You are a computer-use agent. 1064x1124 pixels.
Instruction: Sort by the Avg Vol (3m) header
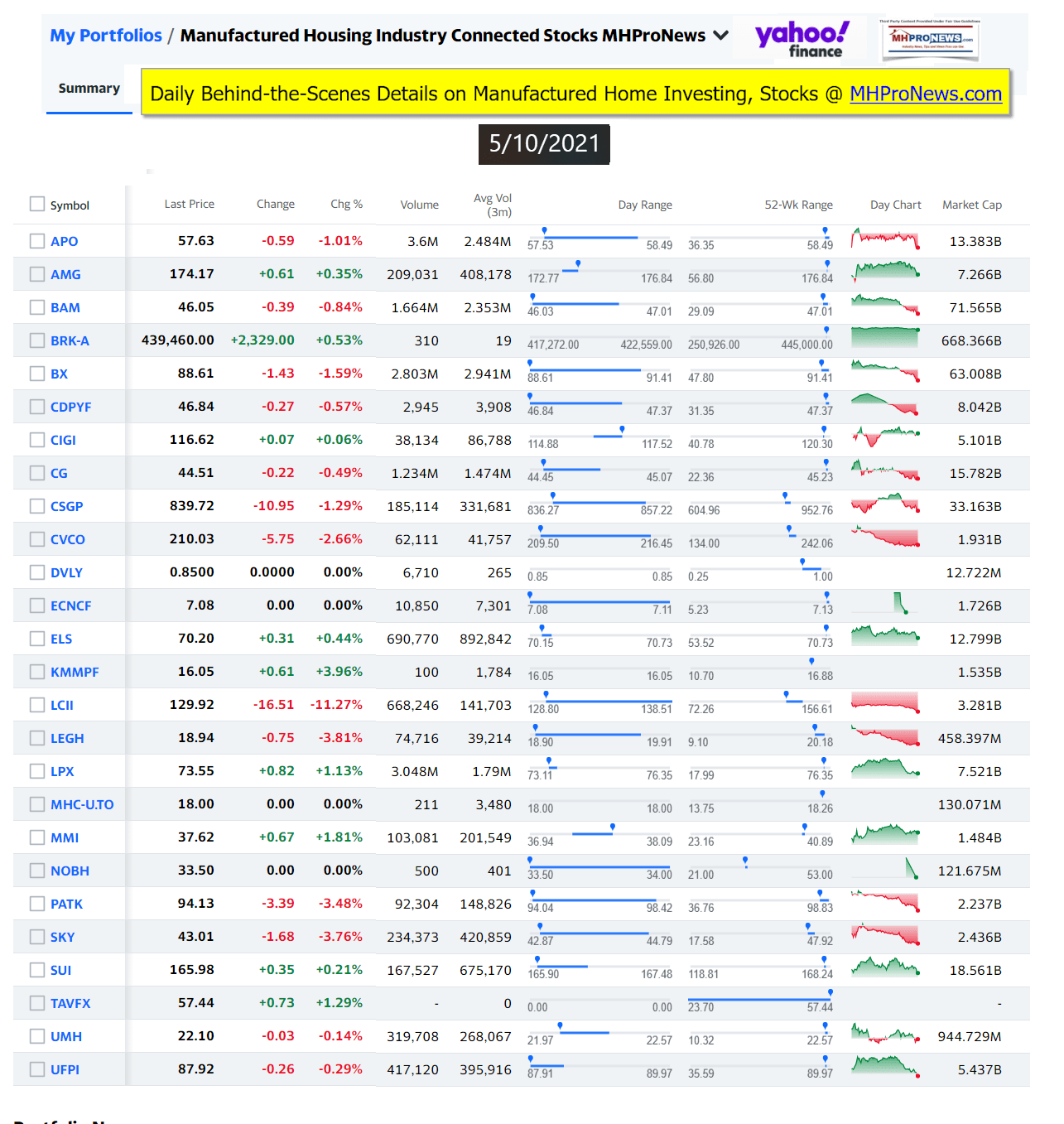(x=493, y=205)
